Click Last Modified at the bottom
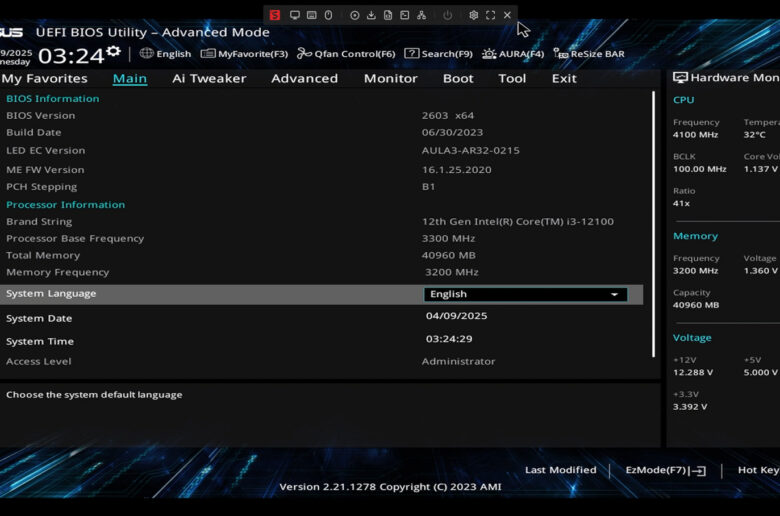Image resolution: width=780 pixels, height=516 pixels. [561, 470]
